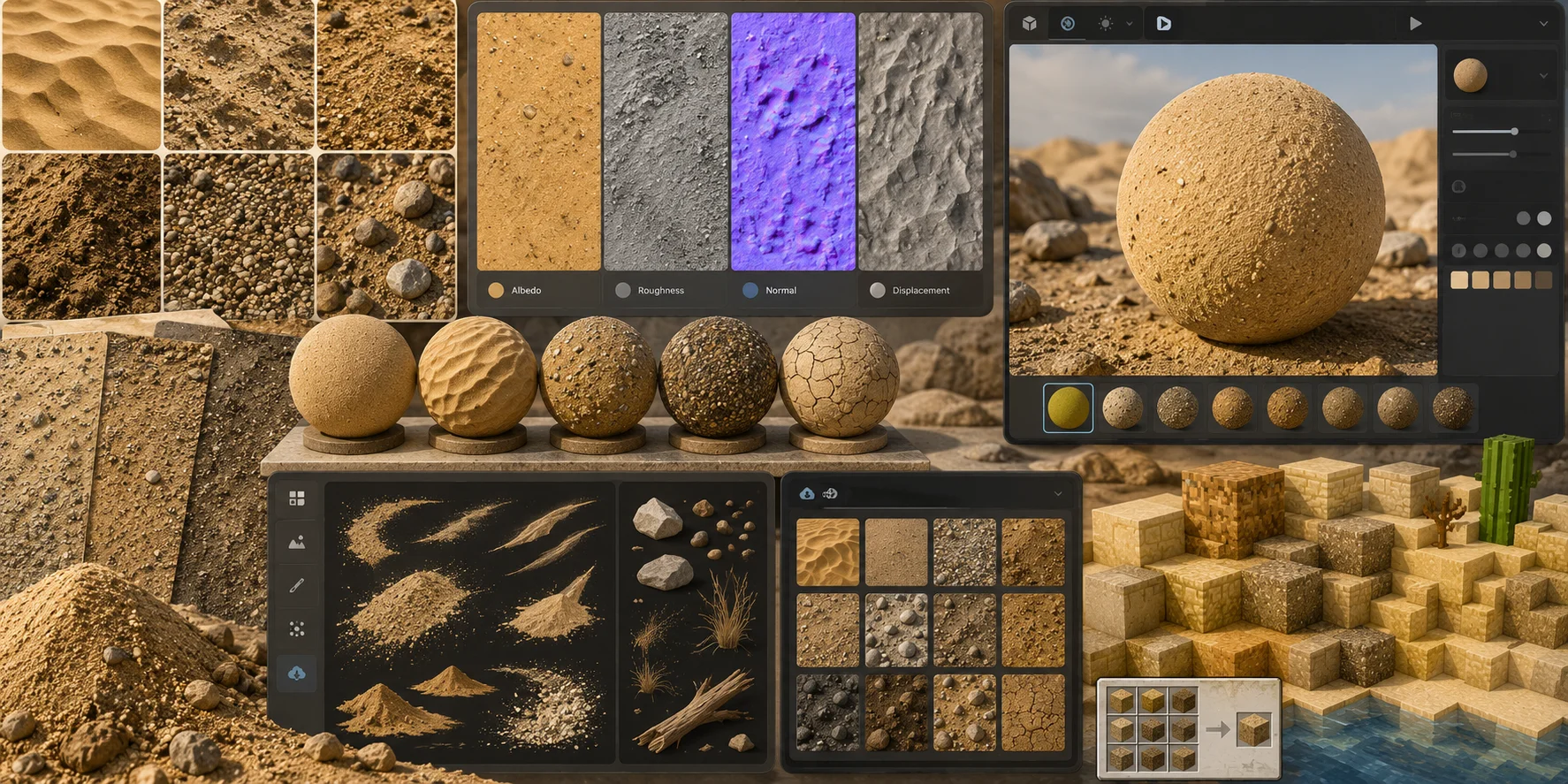Click the crafting result block
The image size is (1568, 784).
1253,729
